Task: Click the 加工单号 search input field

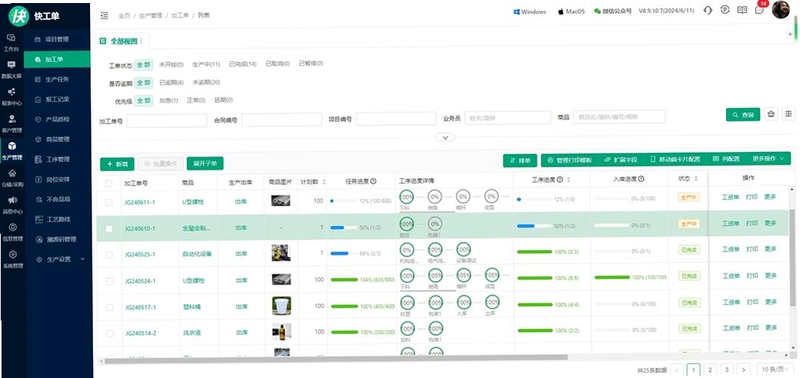Action: (167, 120)
